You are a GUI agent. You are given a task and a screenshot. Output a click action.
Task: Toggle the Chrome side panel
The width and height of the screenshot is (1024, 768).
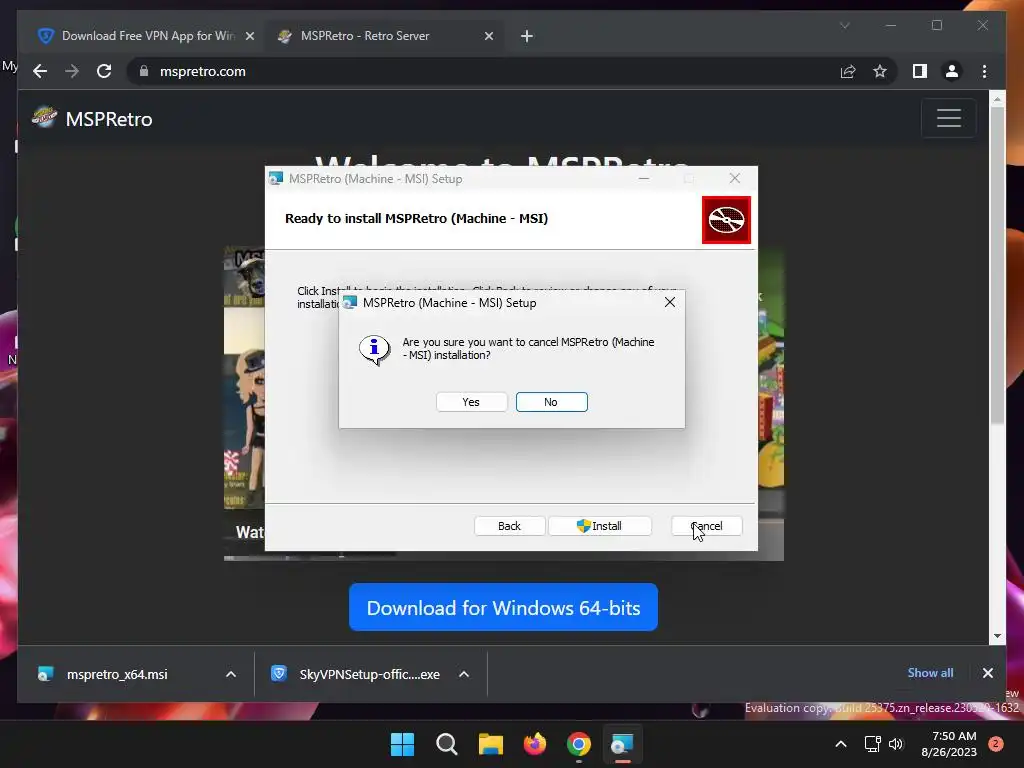920,71
